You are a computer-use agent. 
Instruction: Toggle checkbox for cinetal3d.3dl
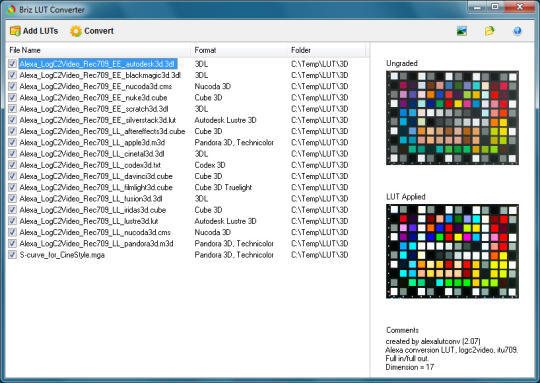[12, 154]
